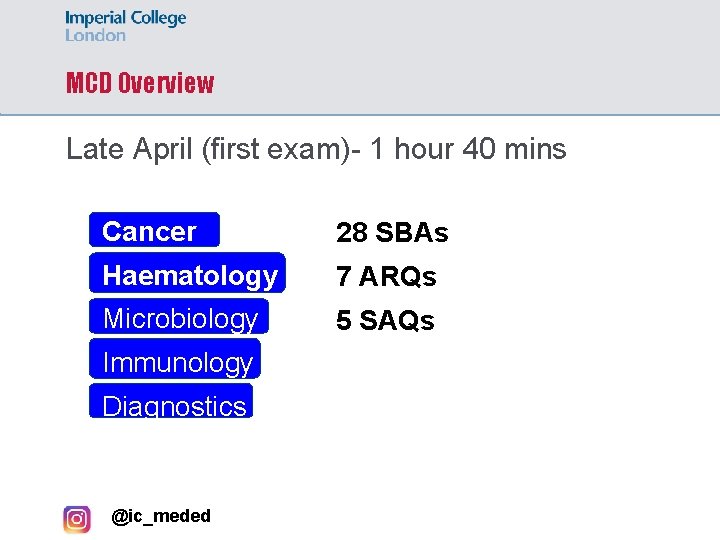Click the Haematology topic box
This screenshot has width=720, height=540.
(x=188, y=275)
